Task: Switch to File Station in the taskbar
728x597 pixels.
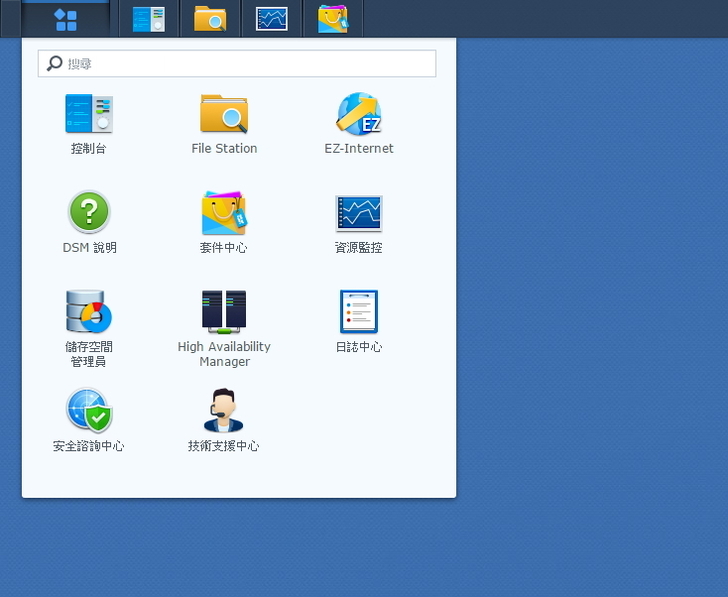Action: (210, 19)
